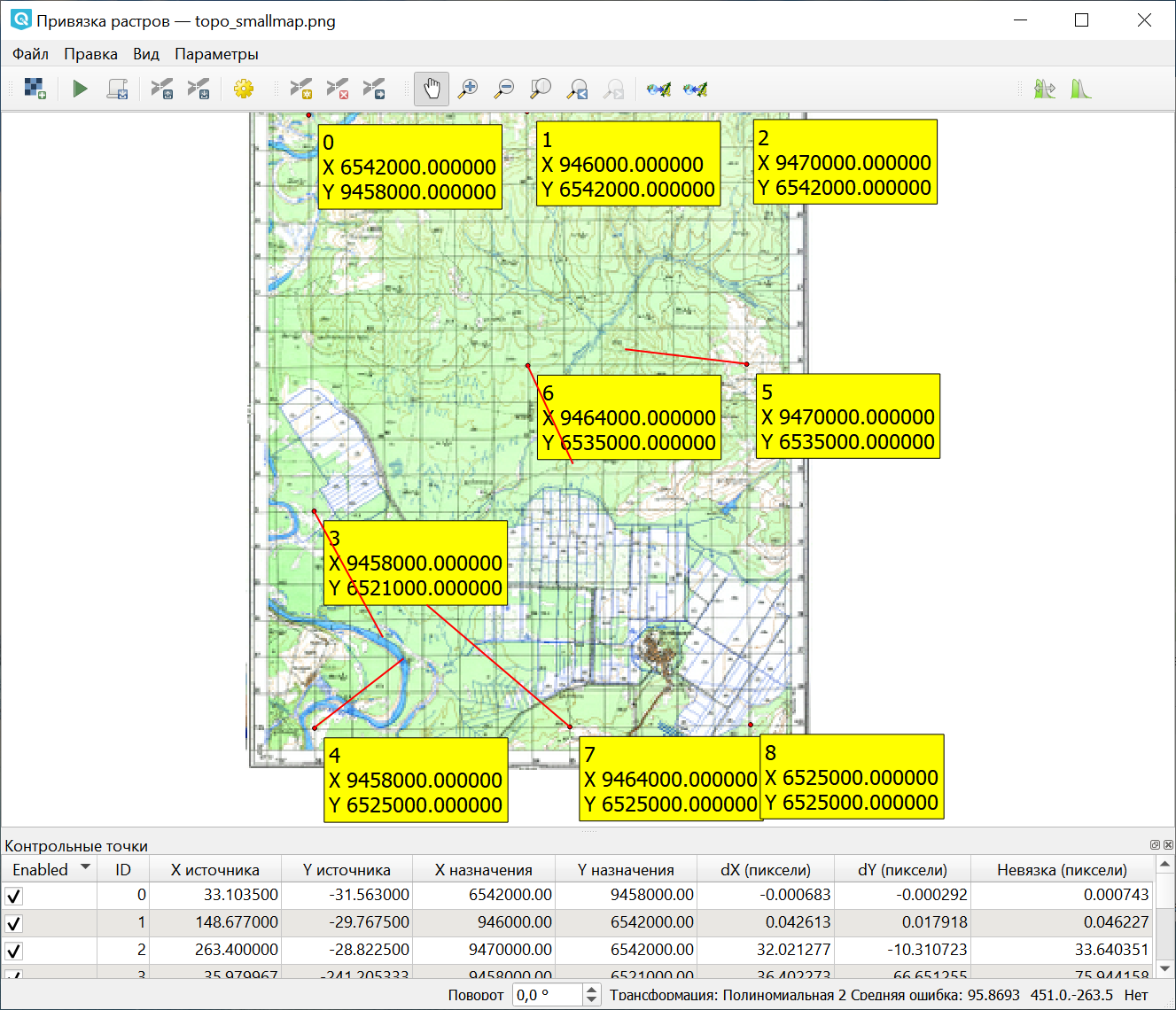Select dX cell 32.021277
Viewport: 1176px width, 1010px height.
(766, 951)
